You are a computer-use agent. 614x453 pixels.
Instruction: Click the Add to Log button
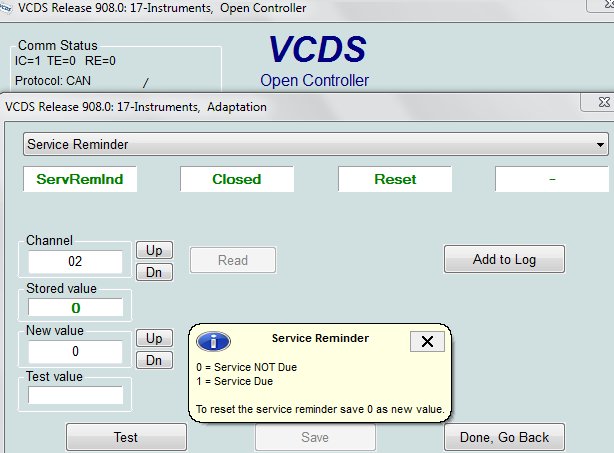pyautogui.click(x=504, y=259)
